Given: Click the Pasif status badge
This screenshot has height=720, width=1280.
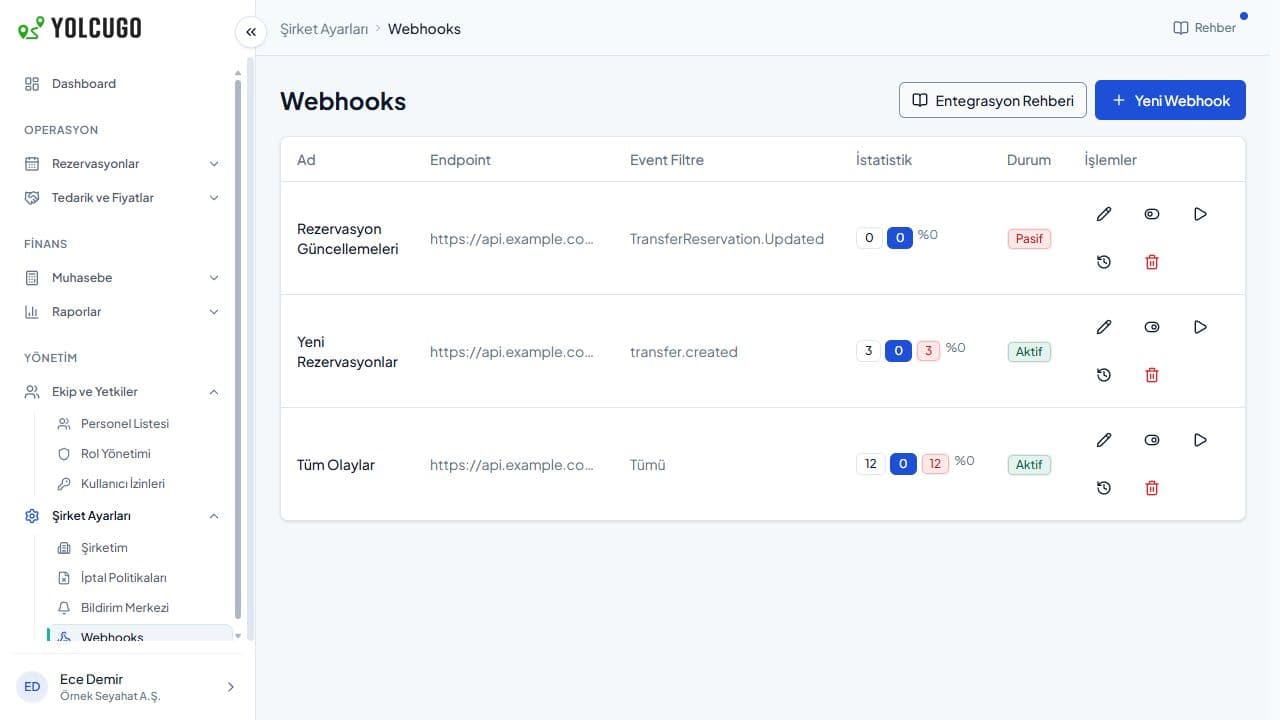Looking at the screenshot, I should click(1029, 239).
